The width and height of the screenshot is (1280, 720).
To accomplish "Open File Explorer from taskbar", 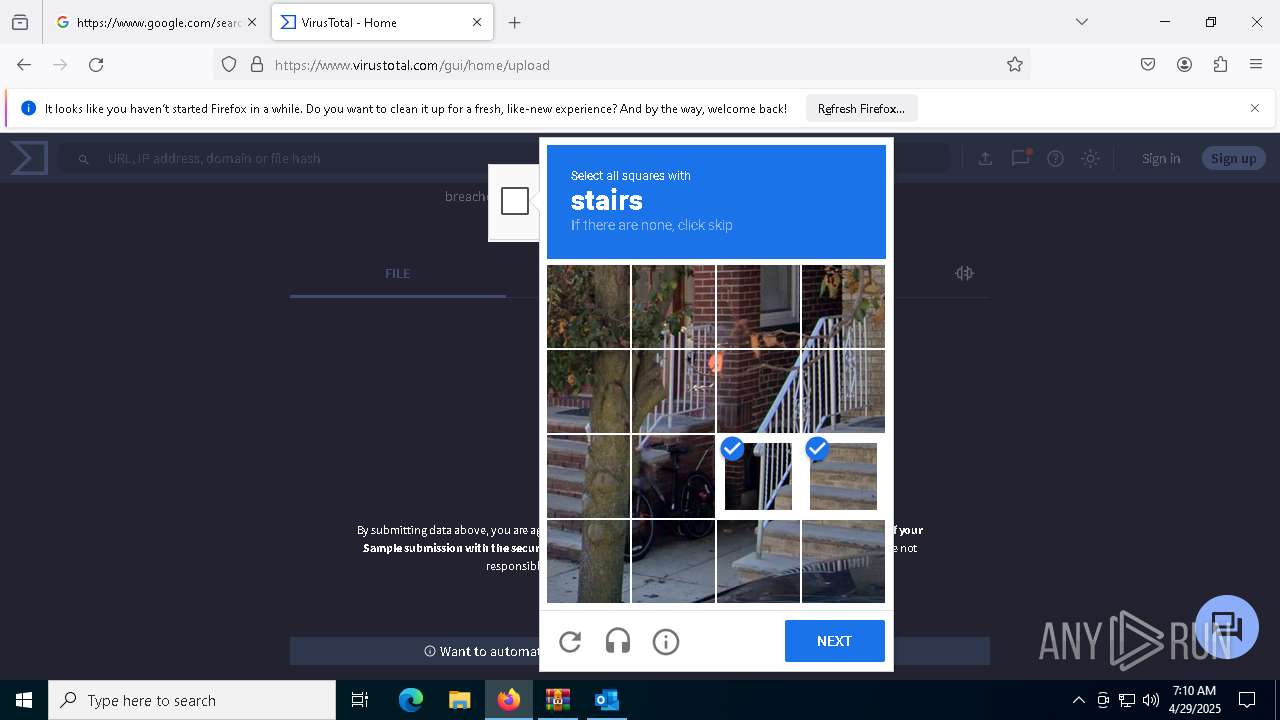I will click(459, 700).
